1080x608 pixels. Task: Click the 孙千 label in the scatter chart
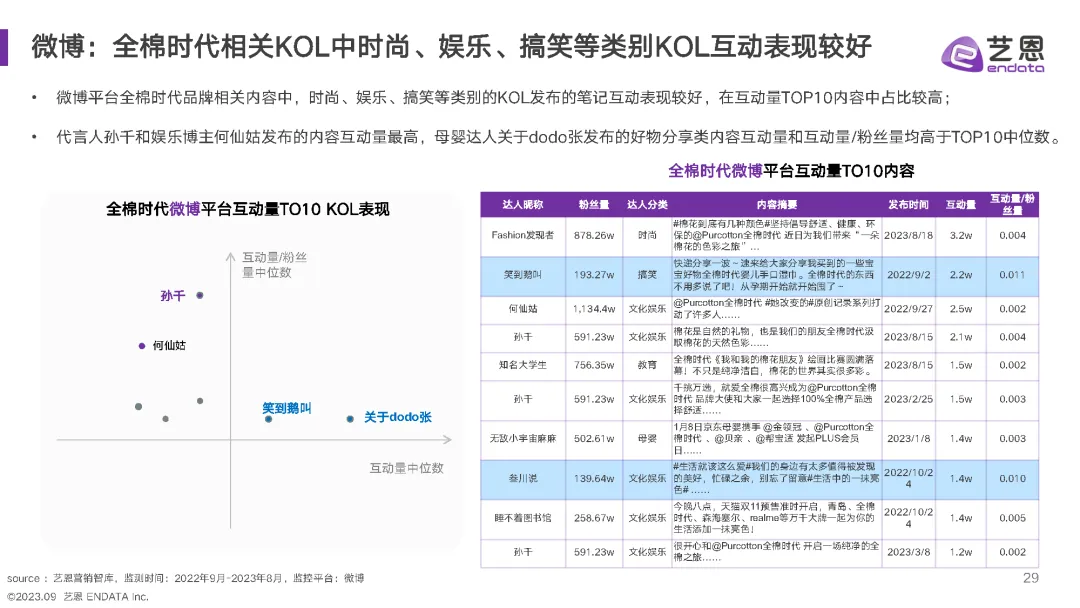pyautogui.click(x=172, y=296)
